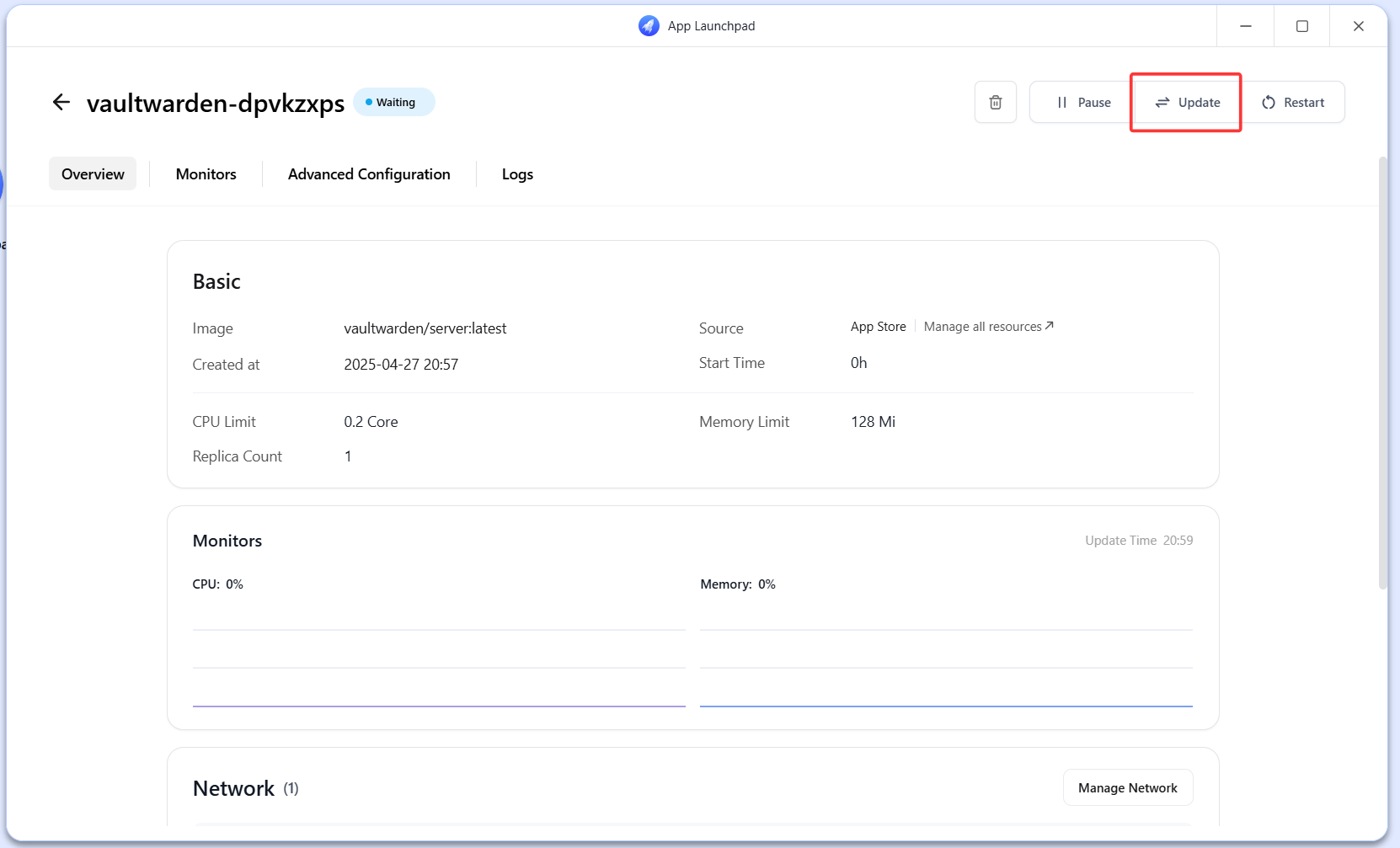Click the Update button
Screen dimensions: 1400x848
tap(1188, 102)
